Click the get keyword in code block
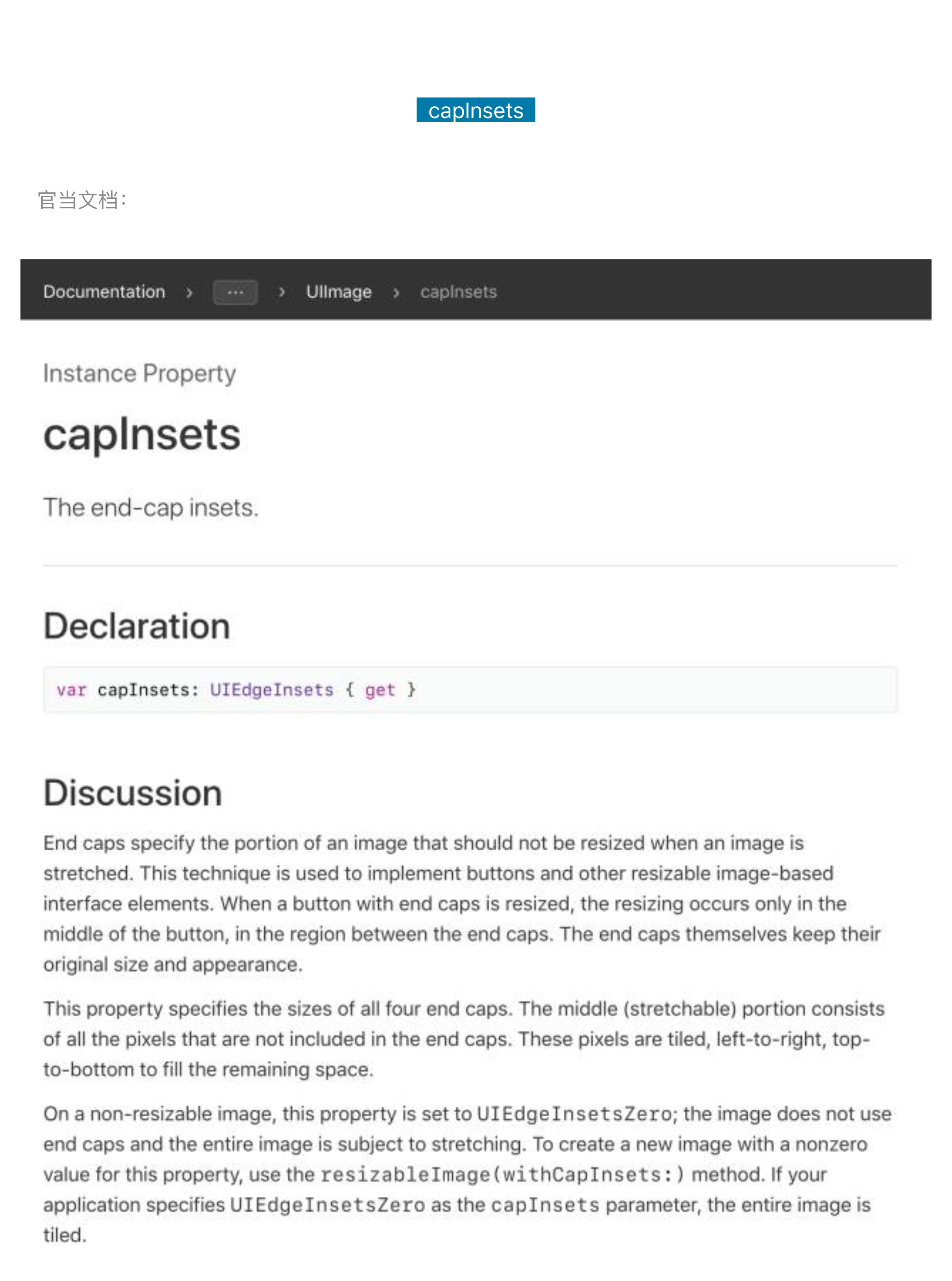 pyautogui.click(x=380, y=690)
